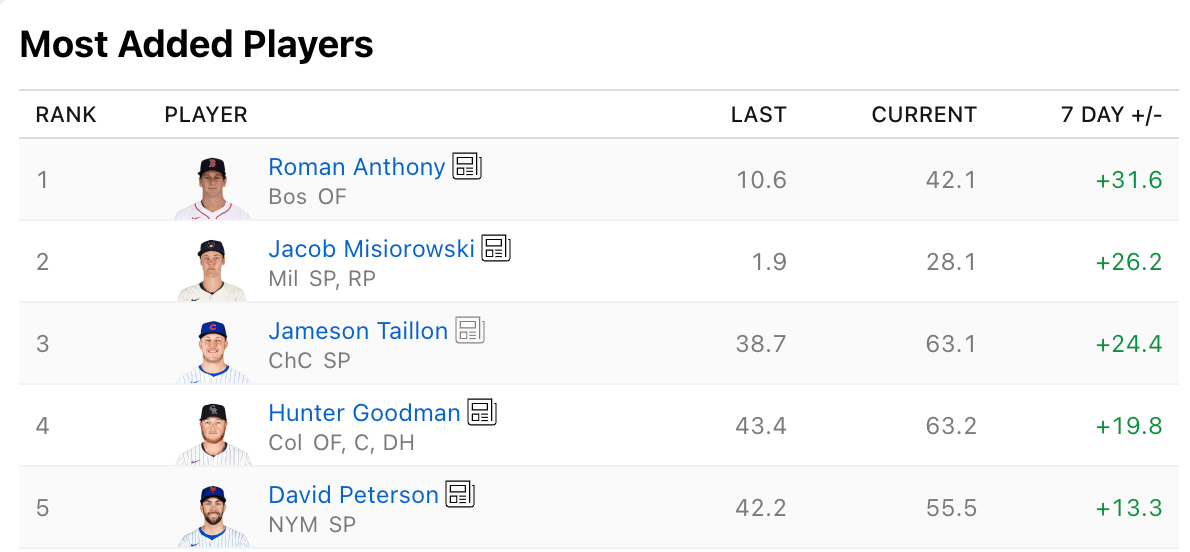Screen dimensions: 1190x552
Task: Open Jacob Misiorowski's player page link
Action: (371, 249)
